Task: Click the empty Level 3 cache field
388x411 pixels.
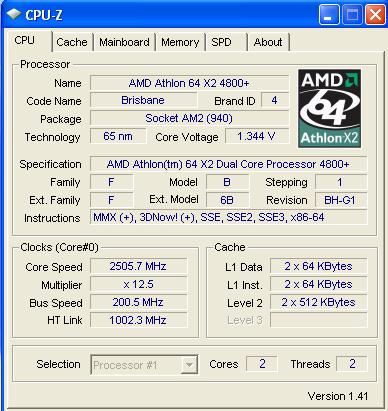Action: 319,320
